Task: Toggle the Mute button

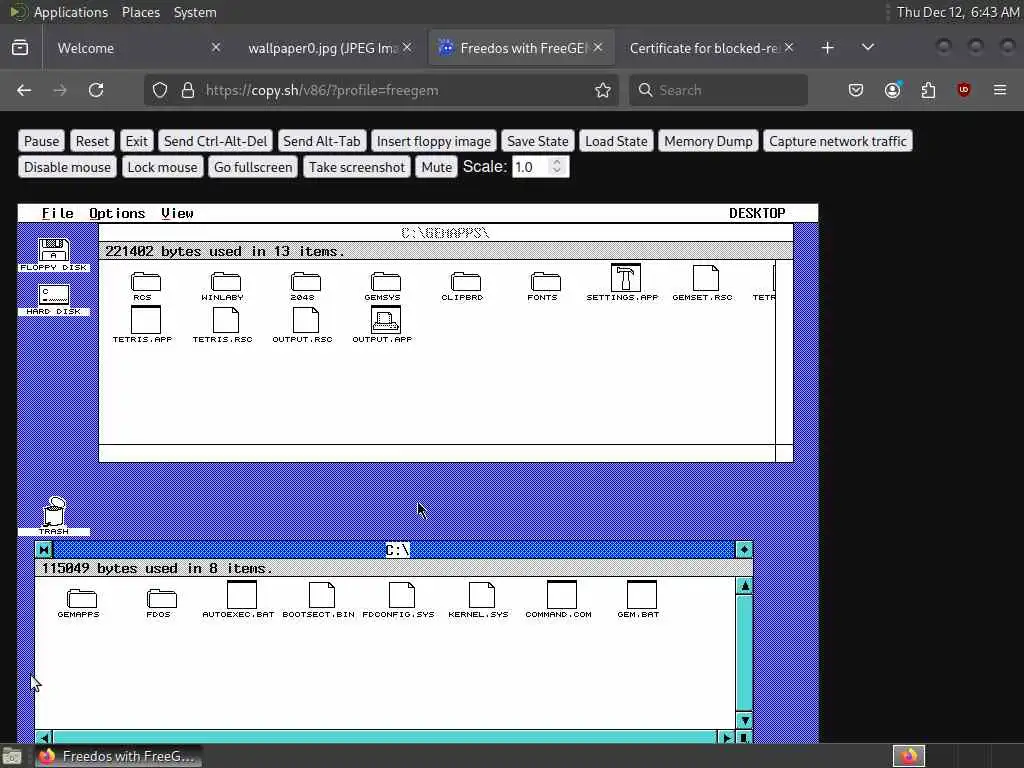Action: pyautogui.click(x=436, y=167)
